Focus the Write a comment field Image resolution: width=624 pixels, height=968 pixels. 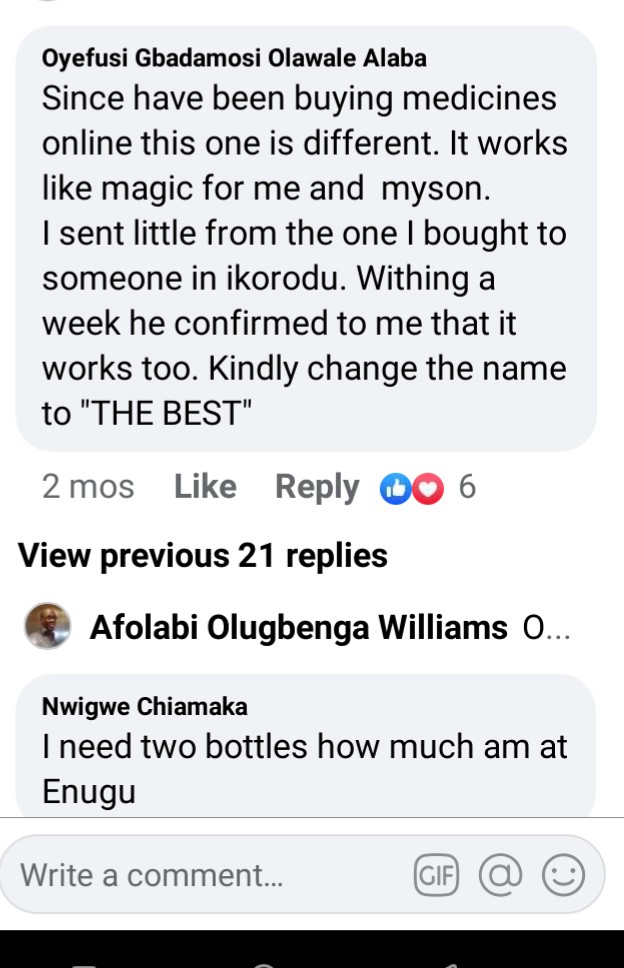point(200,876)
